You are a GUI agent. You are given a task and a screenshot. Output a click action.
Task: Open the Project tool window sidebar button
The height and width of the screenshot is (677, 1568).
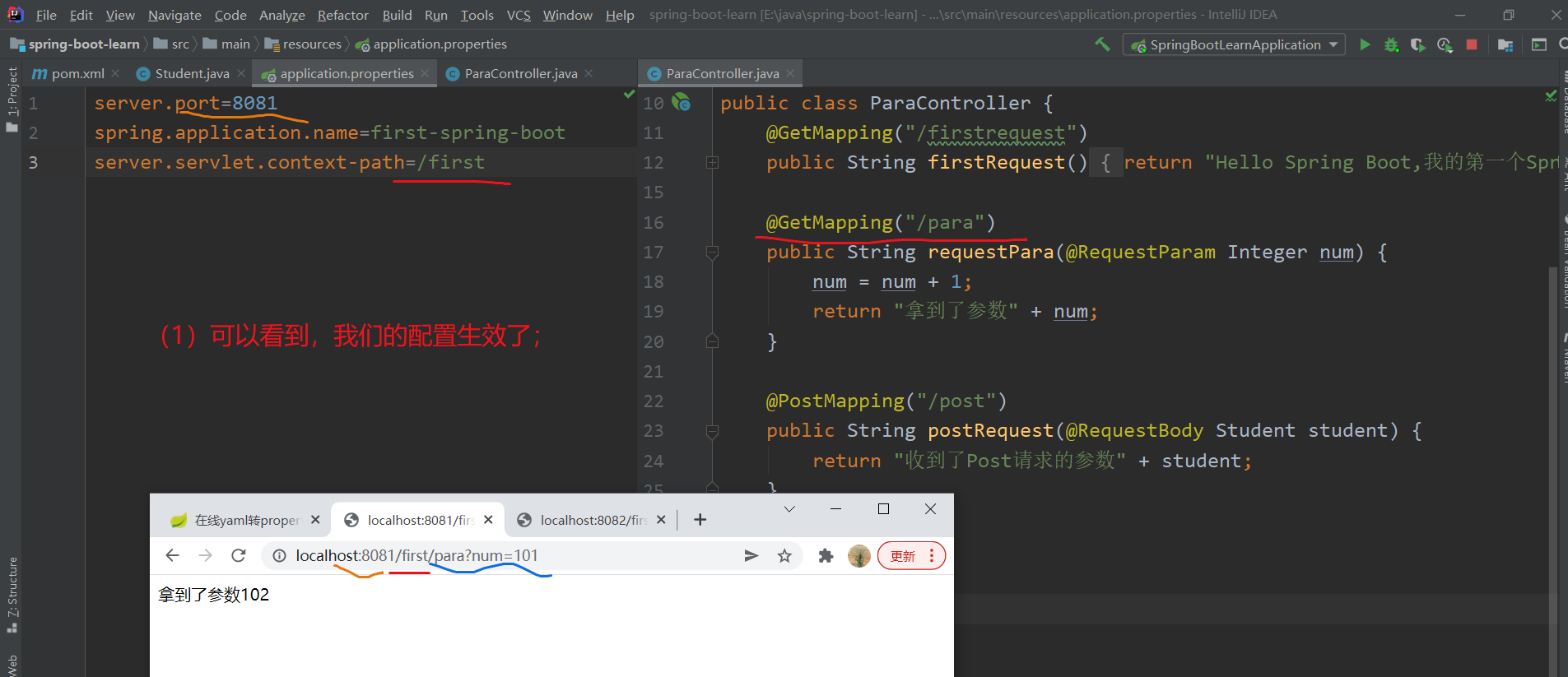[12, 99]
